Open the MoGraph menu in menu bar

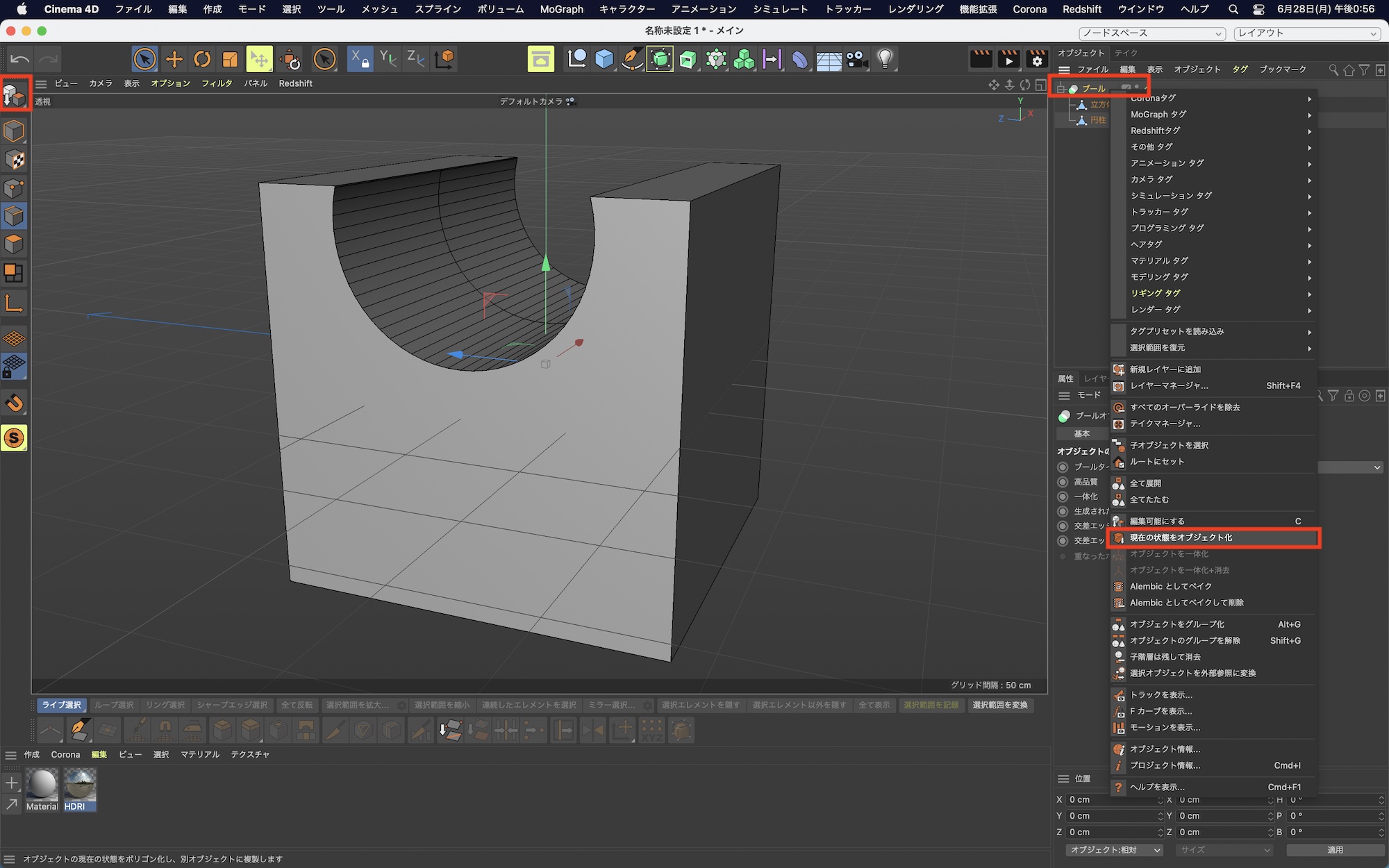[561, 9]
